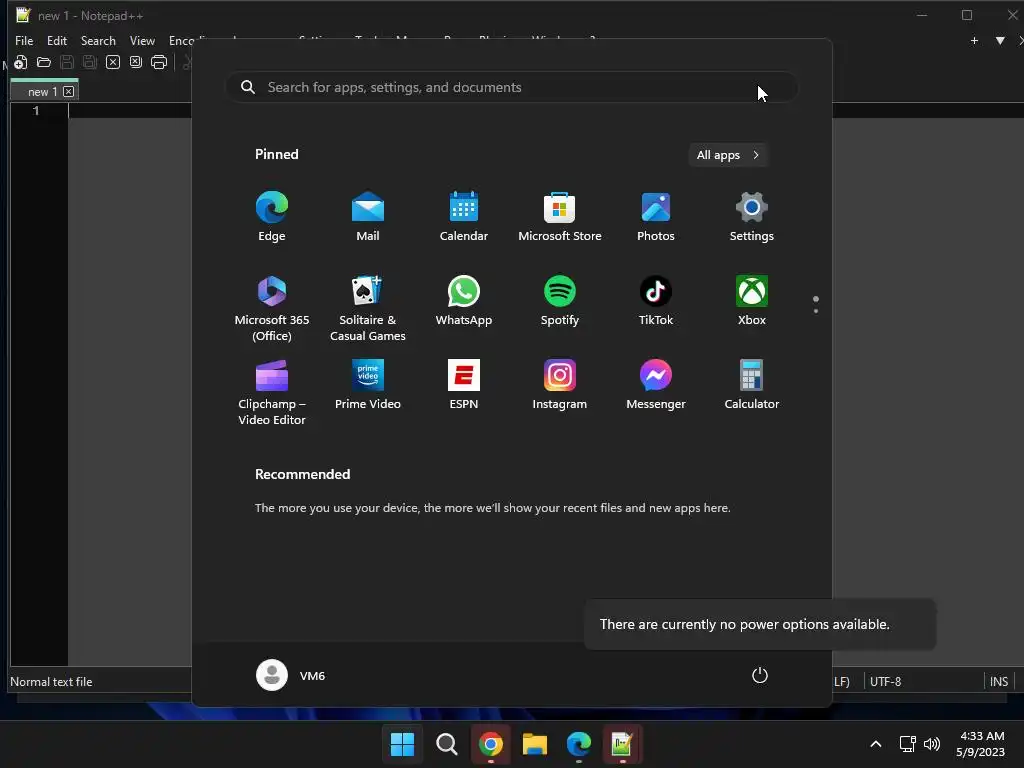The image size is (1024, 768).
Task: Launch Spotify
Action: (560, 301)
